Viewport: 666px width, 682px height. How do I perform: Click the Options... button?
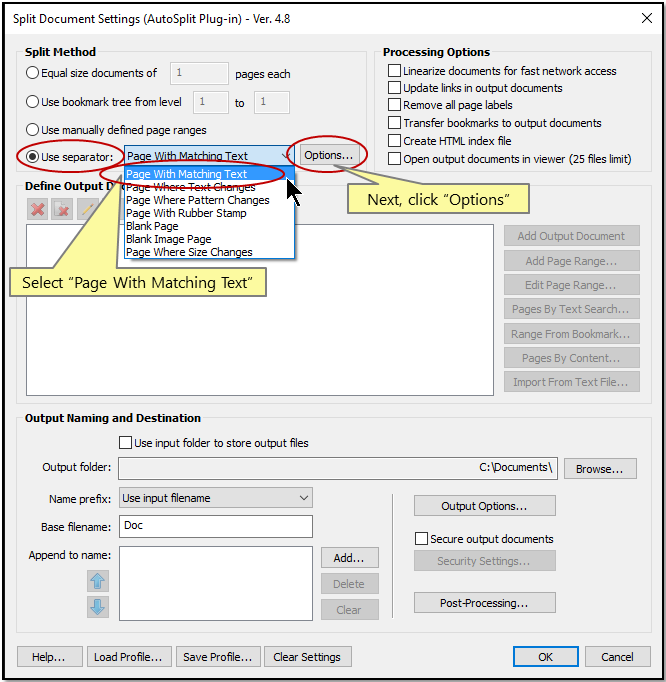pyautogui.click(x=329, y=155)
